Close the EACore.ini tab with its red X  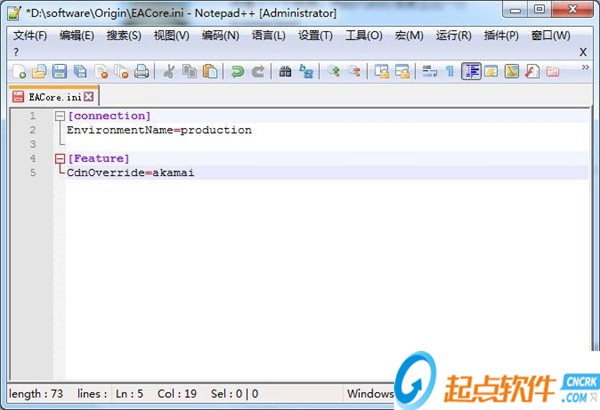click(89, 96)
